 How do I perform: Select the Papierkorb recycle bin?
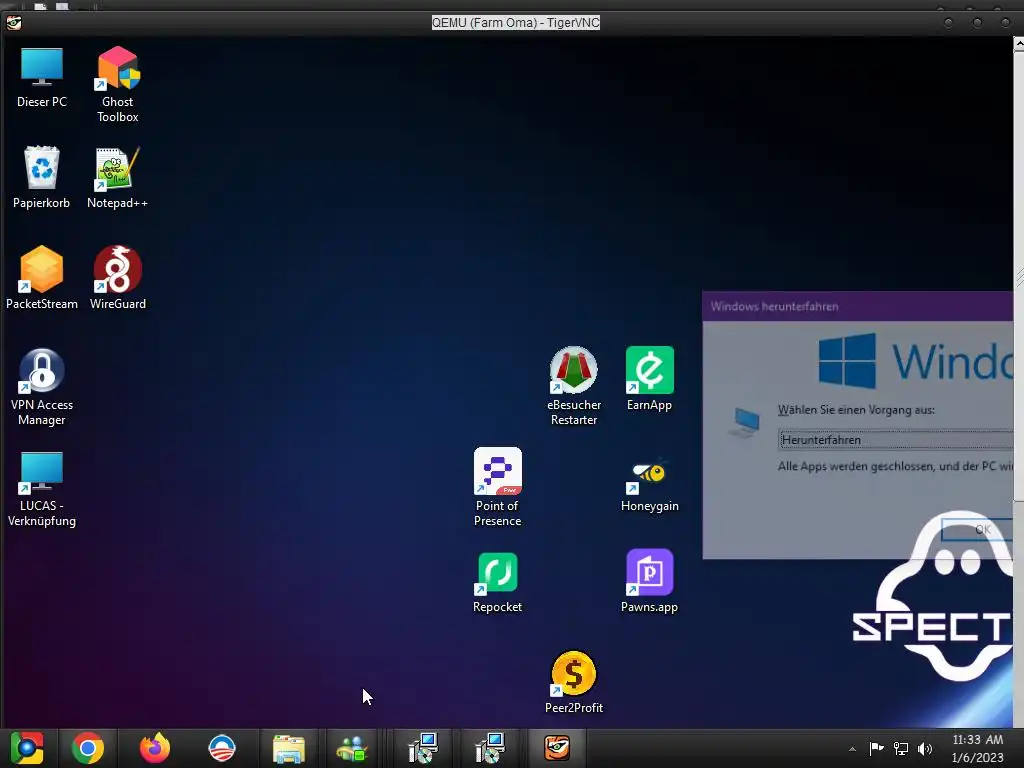[x=41, y=178]
